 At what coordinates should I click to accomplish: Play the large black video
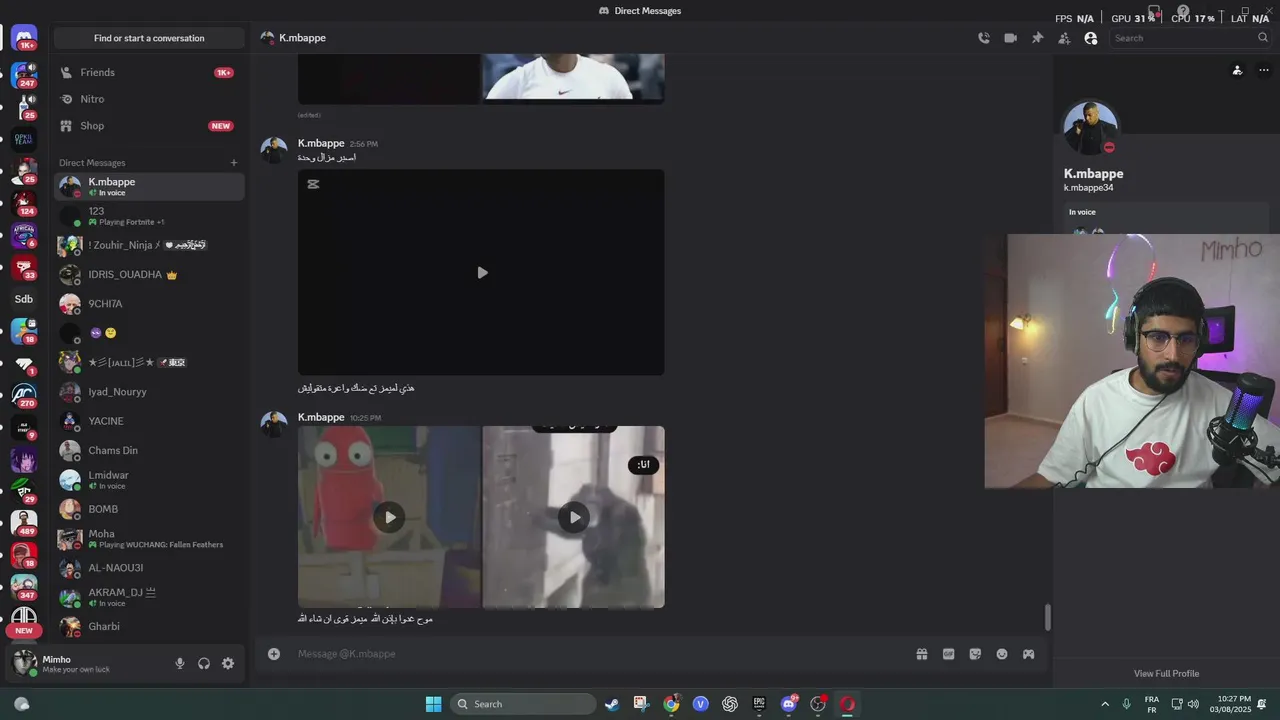coord(481,272)
